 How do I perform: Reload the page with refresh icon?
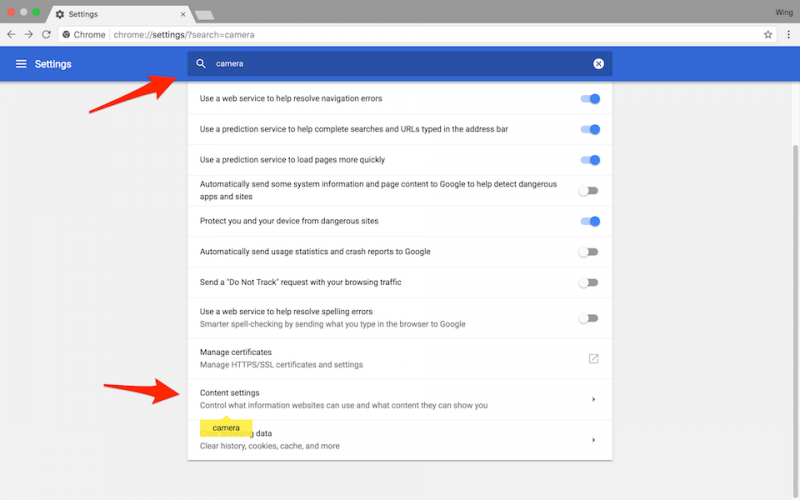point(47,34)
